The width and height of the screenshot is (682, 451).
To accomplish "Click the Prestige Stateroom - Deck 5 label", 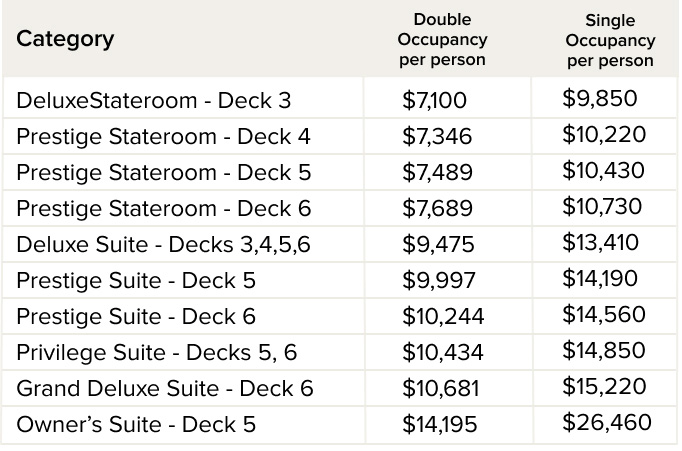I will click(x=163, y=172).
